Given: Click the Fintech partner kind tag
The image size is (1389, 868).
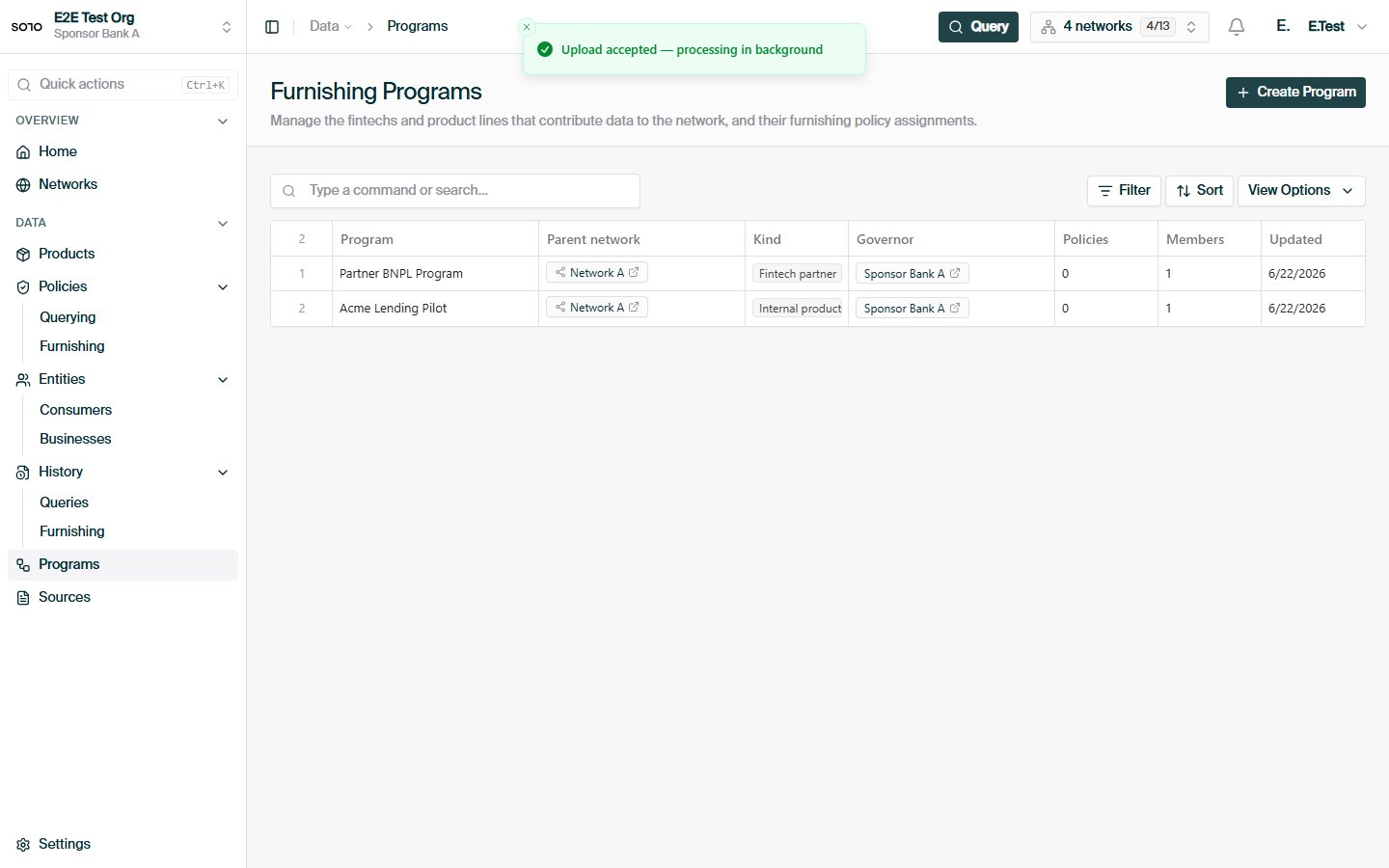Looking at the screenshot, I should tap(797, 274).
